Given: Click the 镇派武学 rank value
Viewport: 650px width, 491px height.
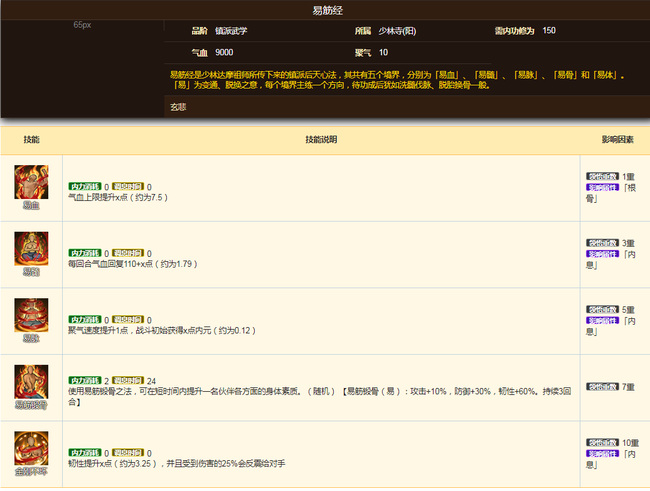Looking at the screenshot, I should click(x=231, y=31).
